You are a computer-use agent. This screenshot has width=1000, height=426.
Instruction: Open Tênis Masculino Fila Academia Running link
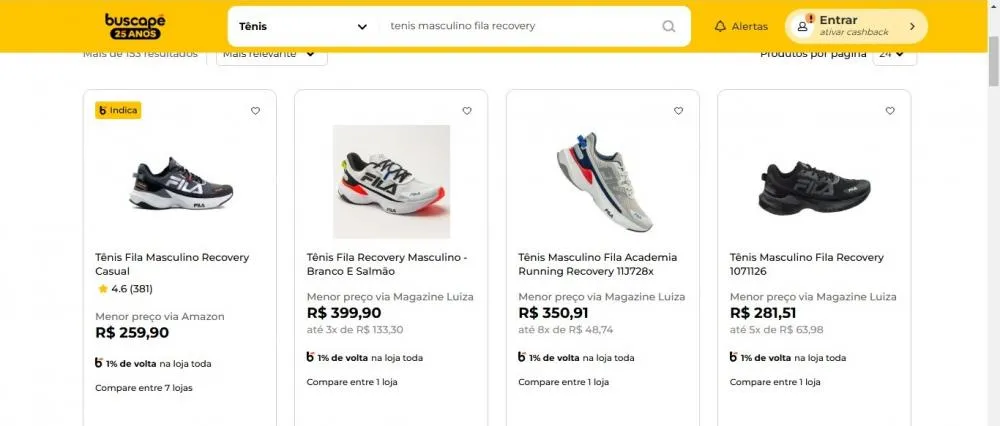(x=597, y=264)
